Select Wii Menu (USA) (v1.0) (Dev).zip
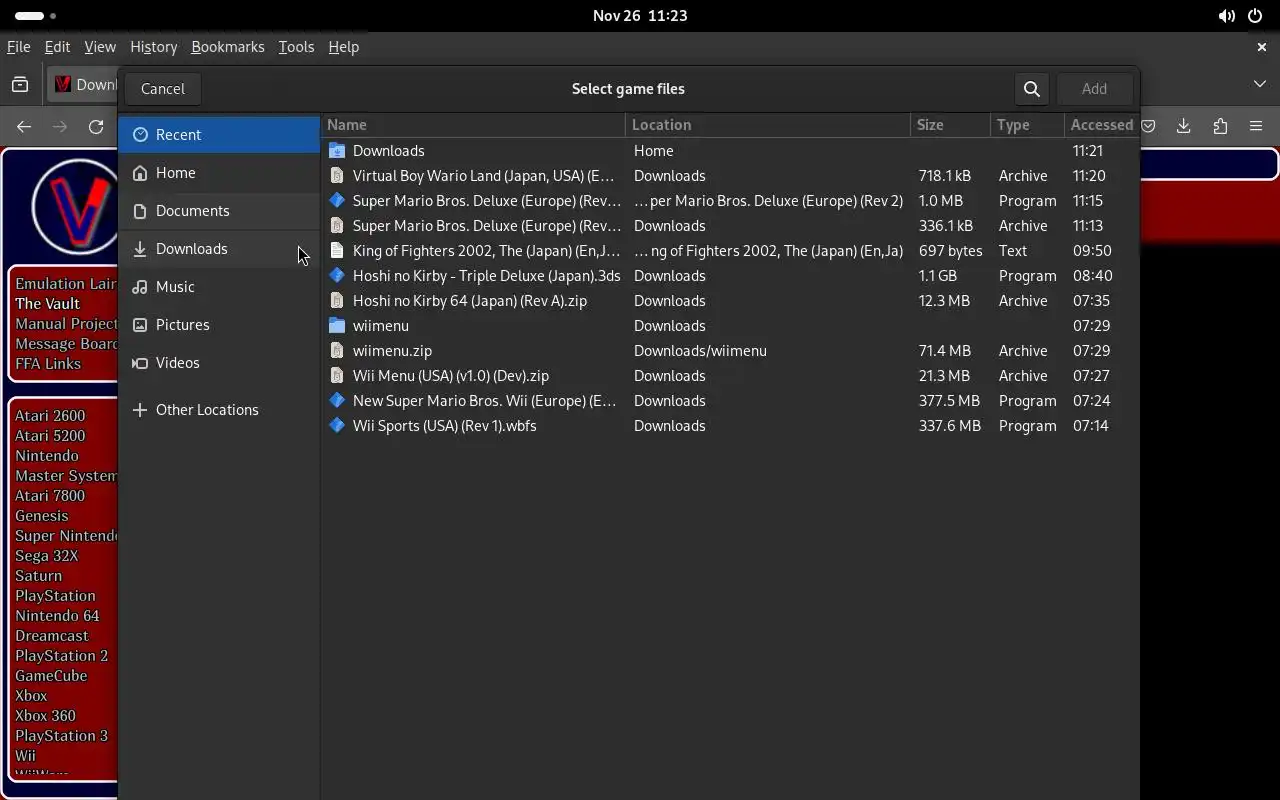 click(730, 376)
